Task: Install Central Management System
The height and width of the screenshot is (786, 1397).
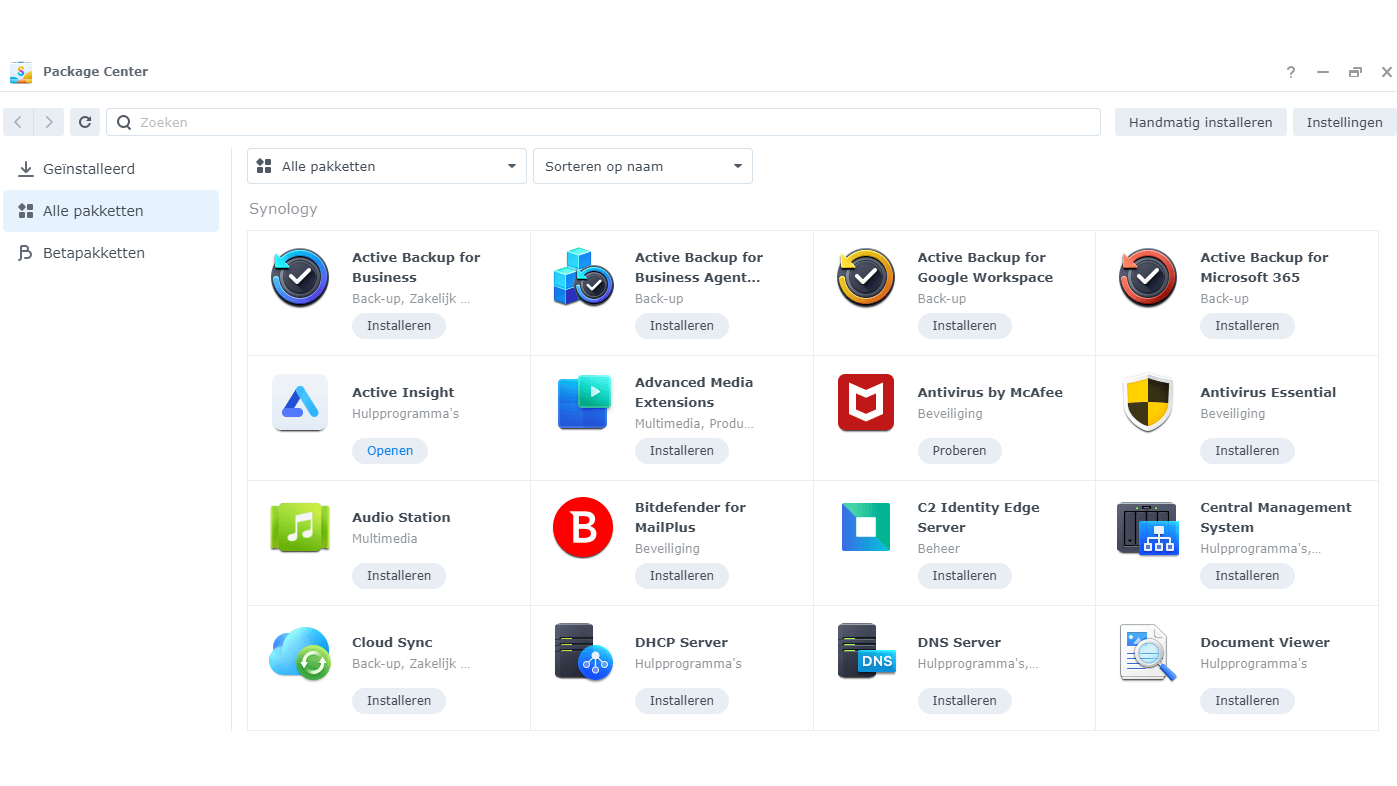Action: [x=1247, y=576]
